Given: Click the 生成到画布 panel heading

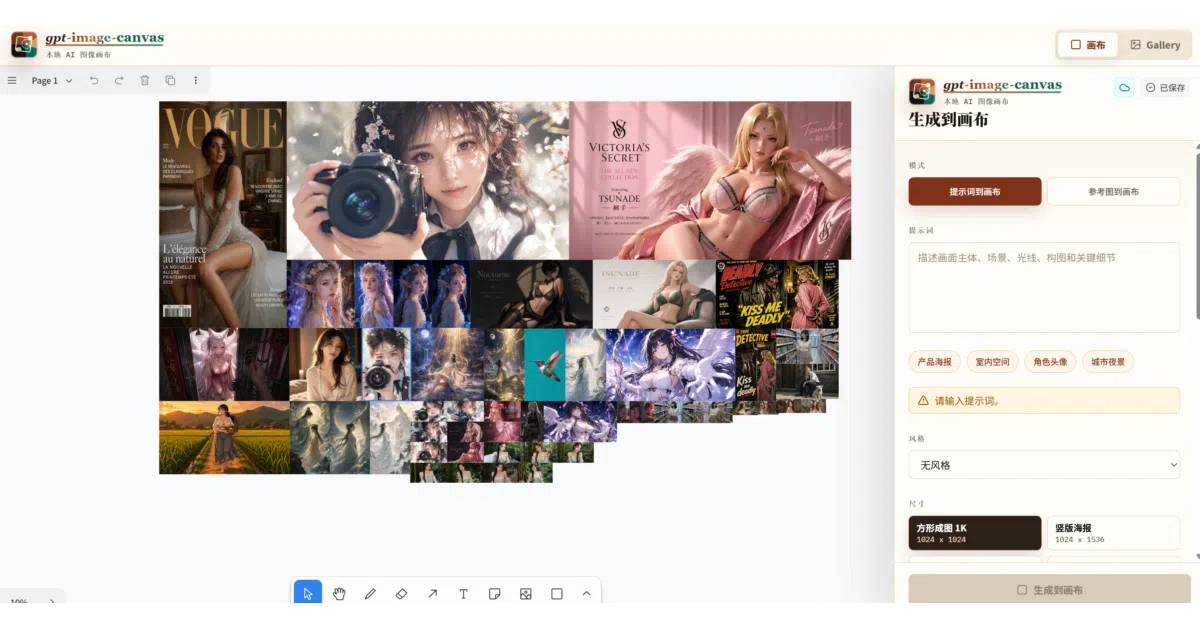Looking at the screenshot, I should pyautogui.click(x=948, y=120).
